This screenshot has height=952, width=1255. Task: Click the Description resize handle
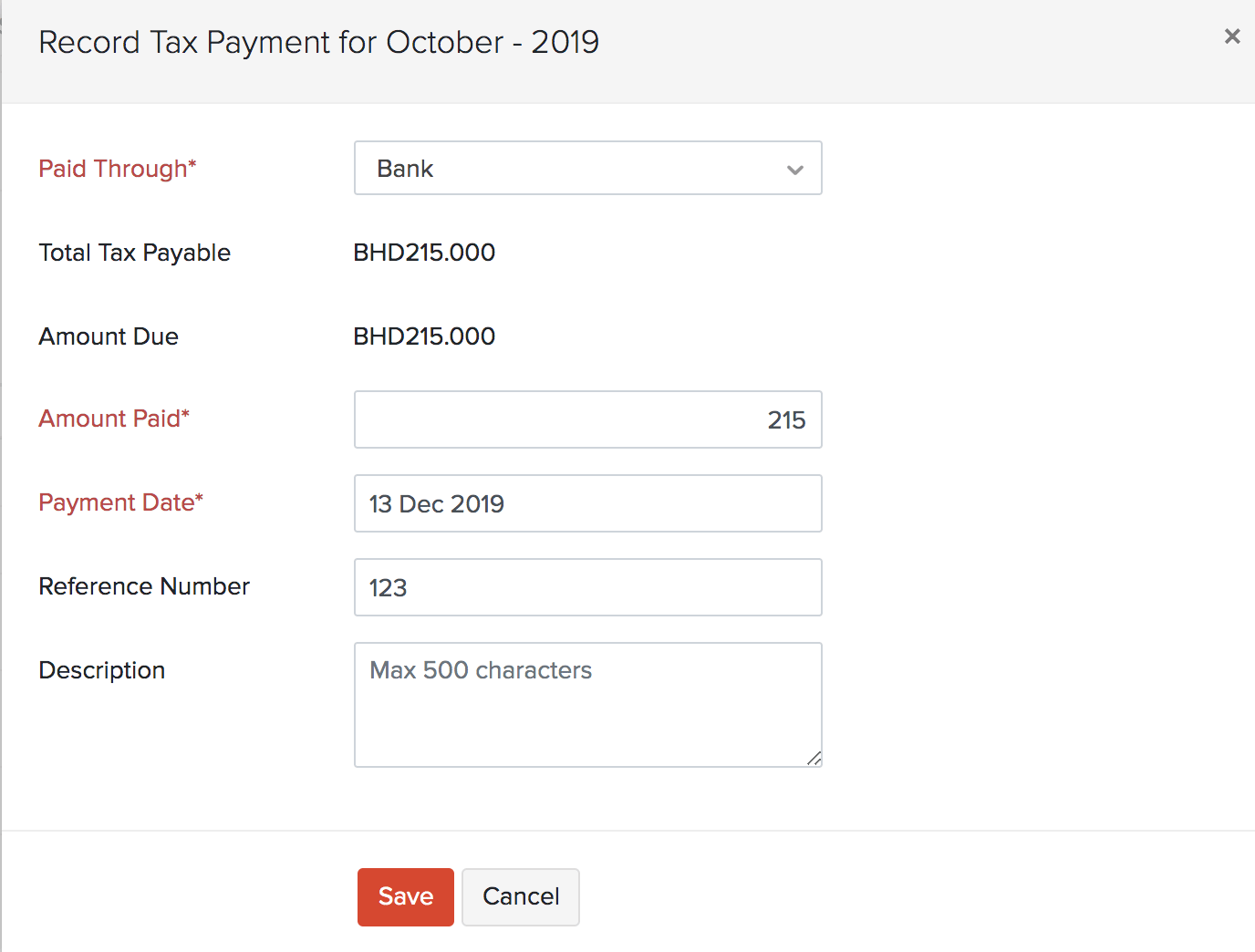(814, 759)
